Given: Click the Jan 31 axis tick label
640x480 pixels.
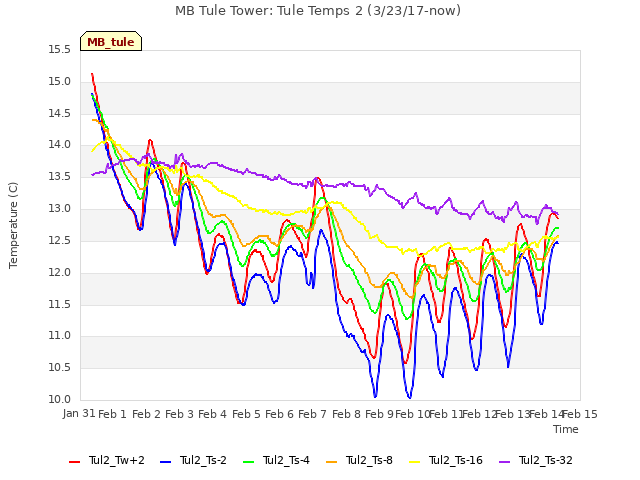Looking at the screenshot, I should pos(79,414).
